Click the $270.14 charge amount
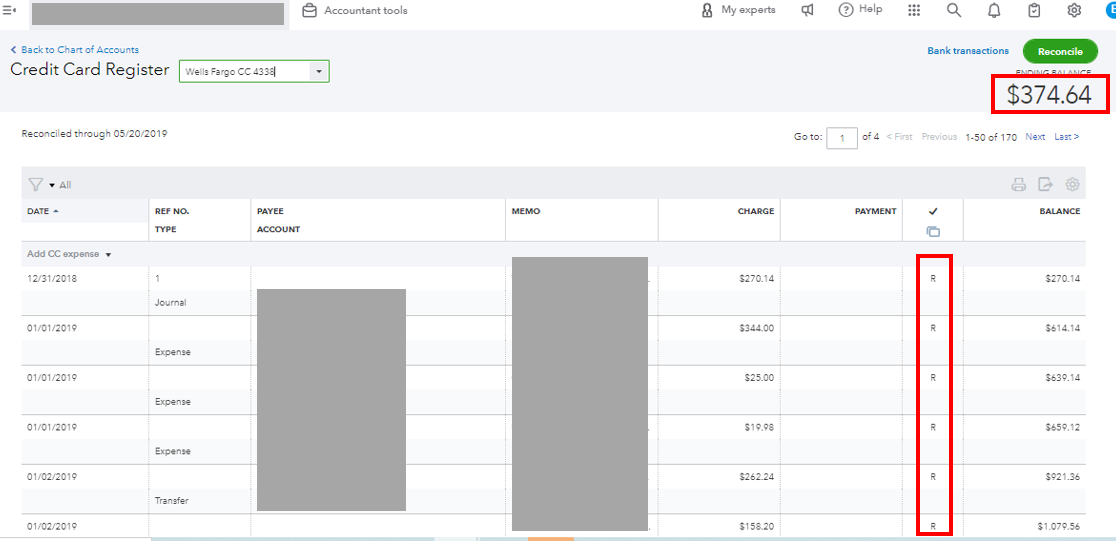This screenshot has width=1116, height=551. [x=757, y=279]
